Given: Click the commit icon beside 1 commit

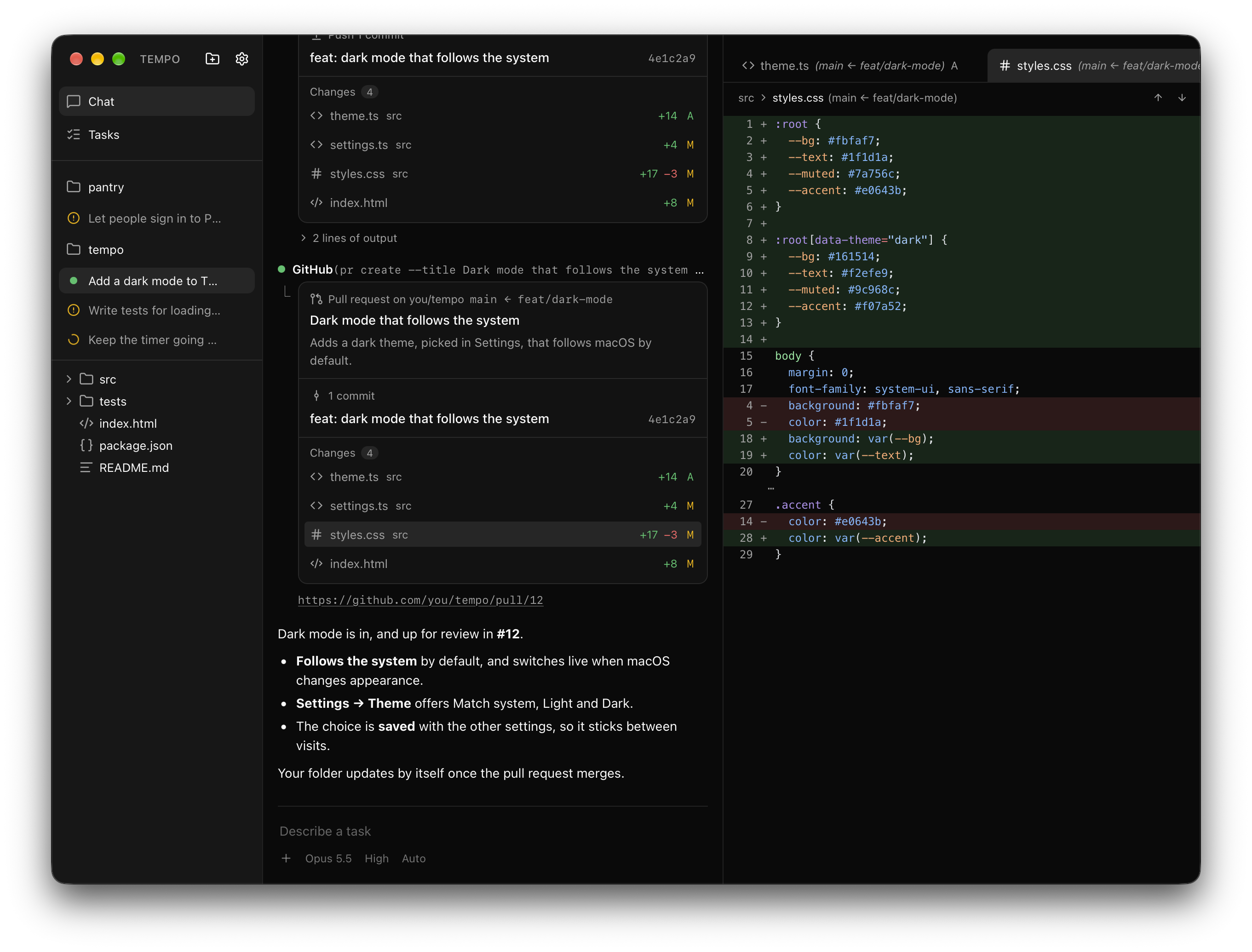Looking at the screenshot, I should coord(316,396).
